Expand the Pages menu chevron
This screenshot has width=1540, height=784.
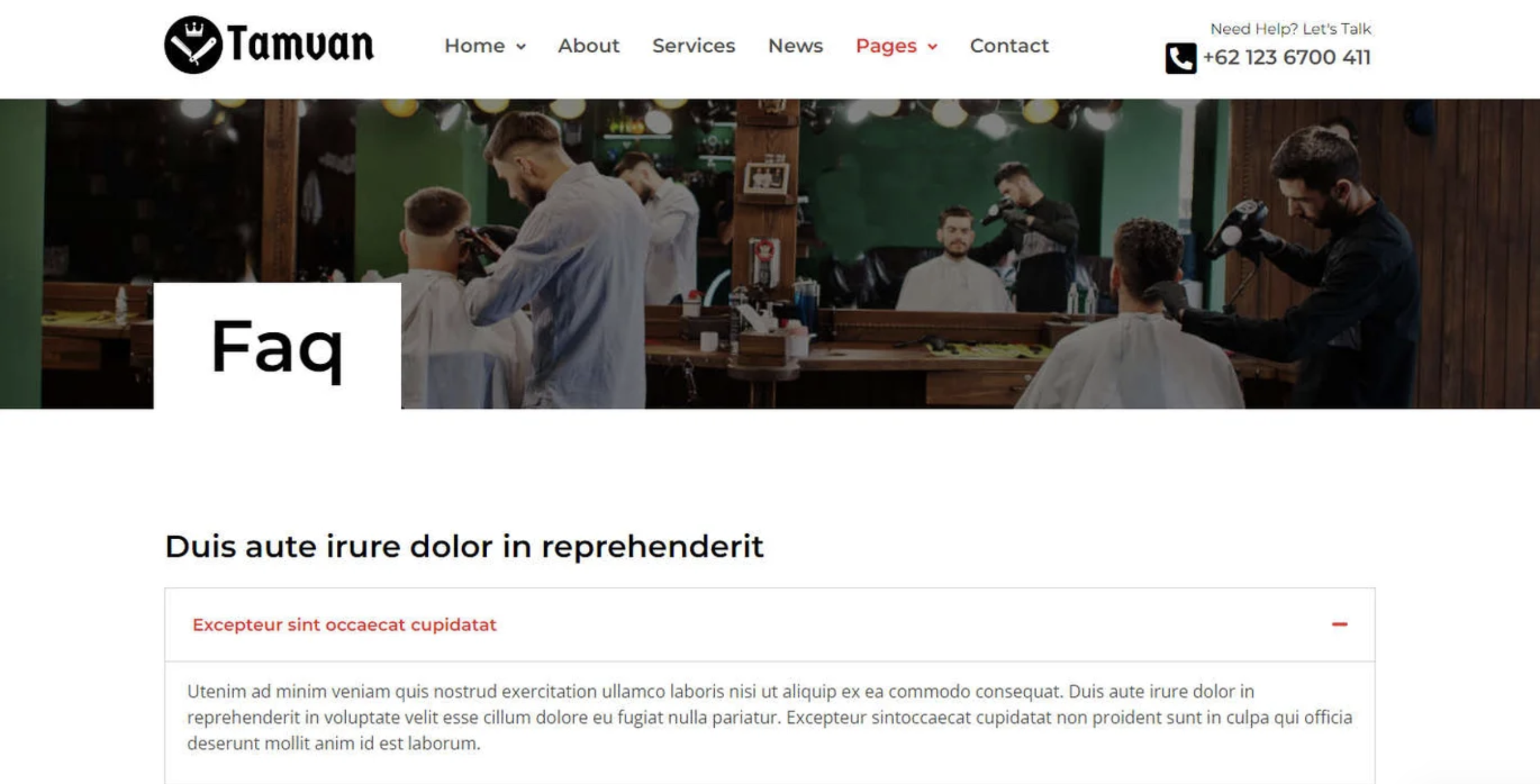coord(933,46)
